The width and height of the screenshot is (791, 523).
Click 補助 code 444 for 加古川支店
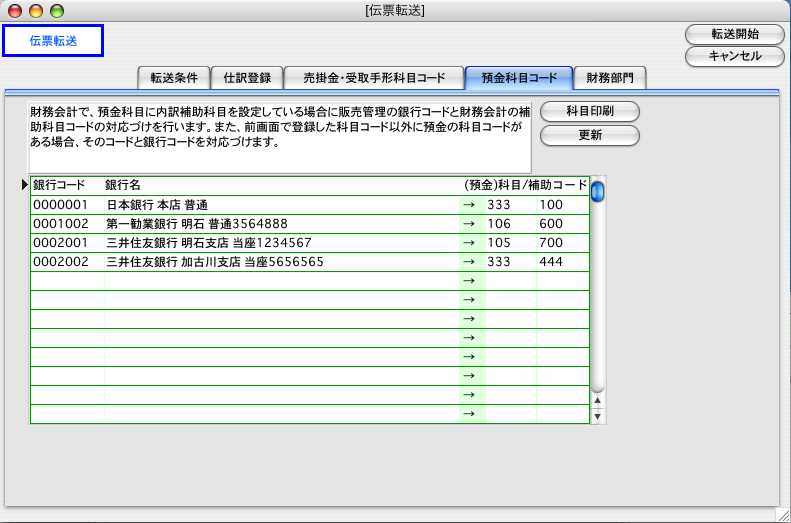[x=551, y=262]
